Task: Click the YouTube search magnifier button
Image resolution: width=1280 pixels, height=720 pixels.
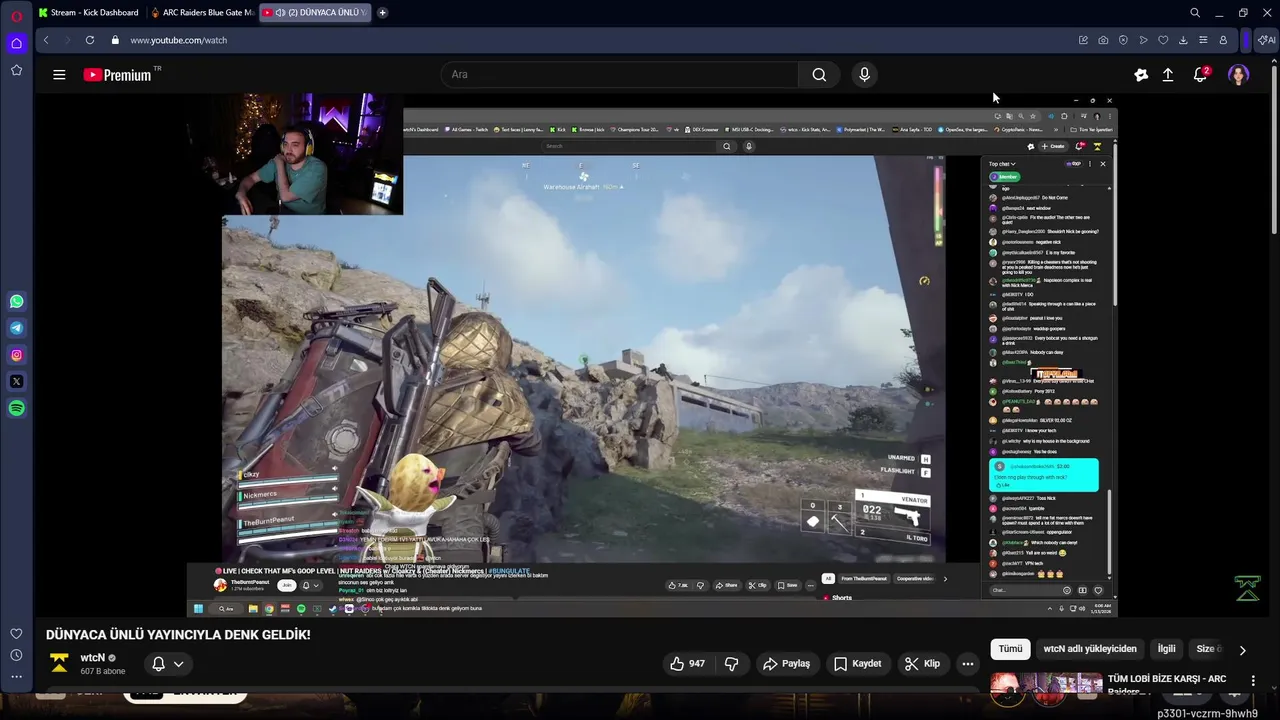Action: point(819,74)
